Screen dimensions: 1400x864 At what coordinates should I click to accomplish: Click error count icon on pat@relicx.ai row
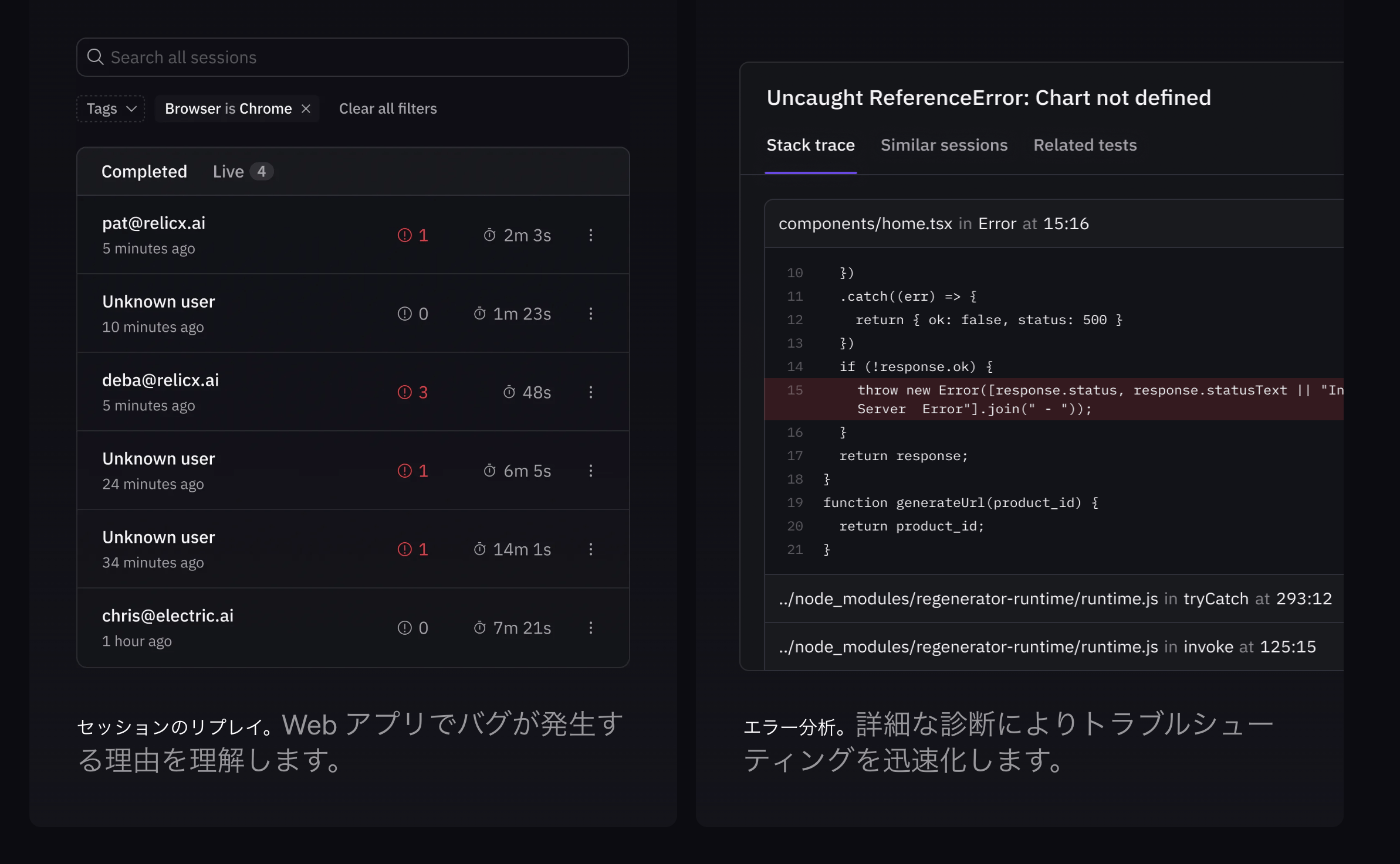[405, 235]
